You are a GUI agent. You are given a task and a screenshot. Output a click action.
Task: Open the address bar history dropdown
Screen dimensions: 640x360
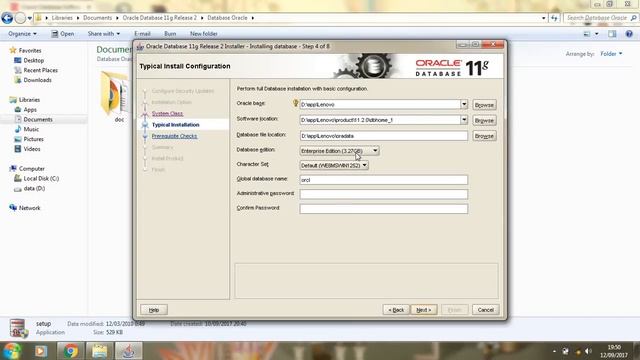pos(544,18)
